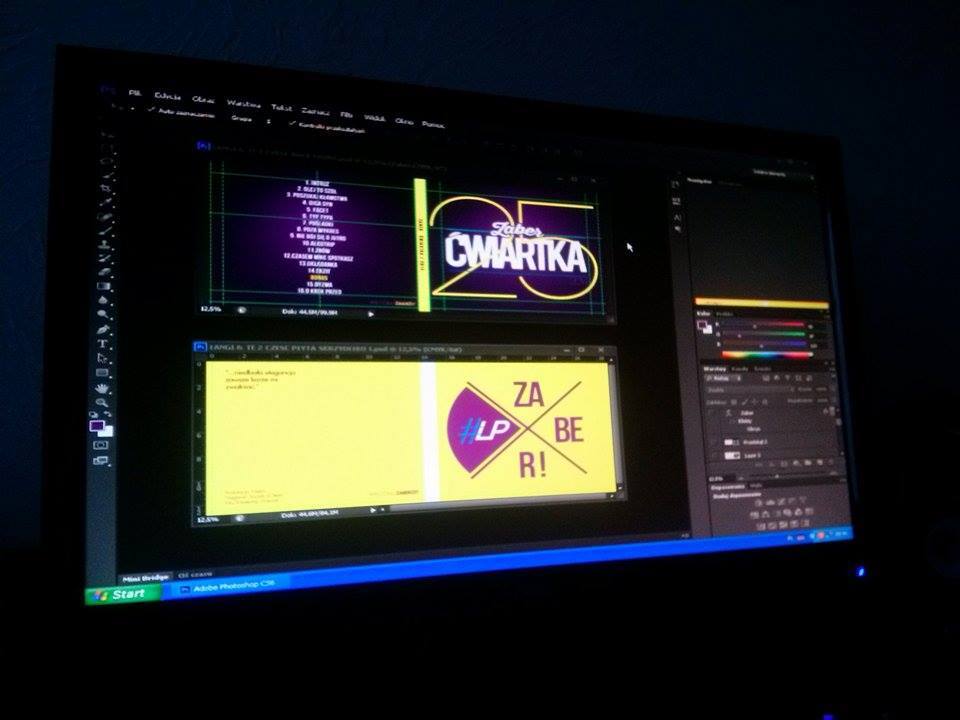Image resolution: width=960 pixels, height=720 pixels.
Task: Adjust the blue B color slider
Action: point(765,345)
